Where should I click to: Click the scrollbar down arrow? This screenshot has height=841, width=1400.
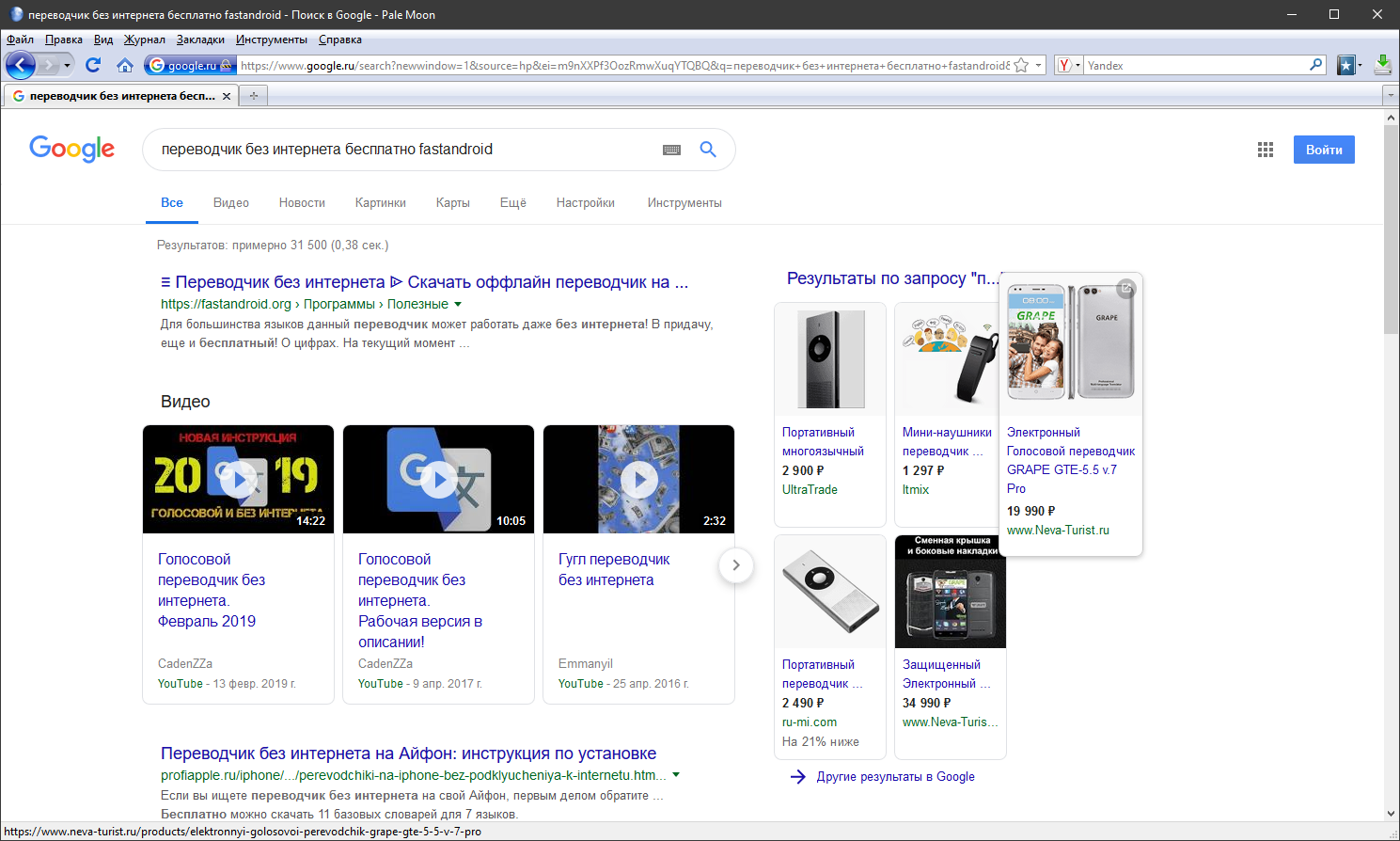pos(1392,814)
